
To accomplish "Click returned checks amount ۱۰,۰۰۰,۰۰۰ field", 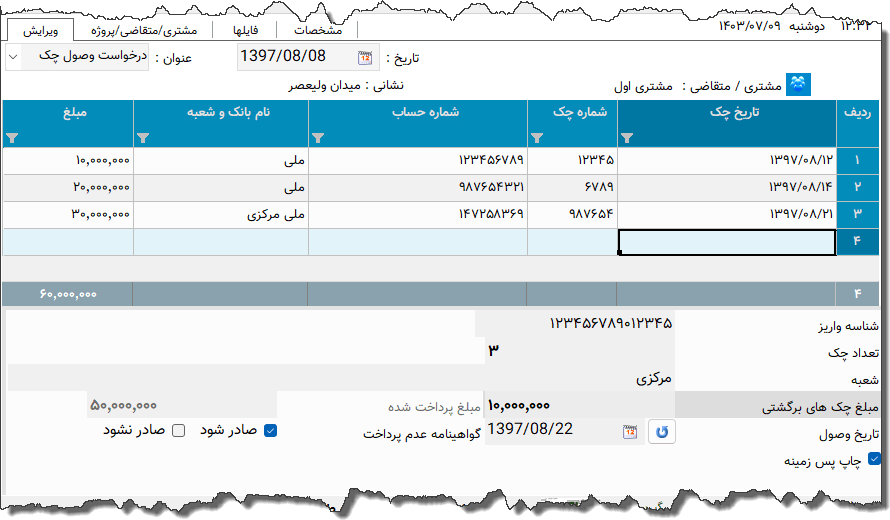I will coord(580,405).
